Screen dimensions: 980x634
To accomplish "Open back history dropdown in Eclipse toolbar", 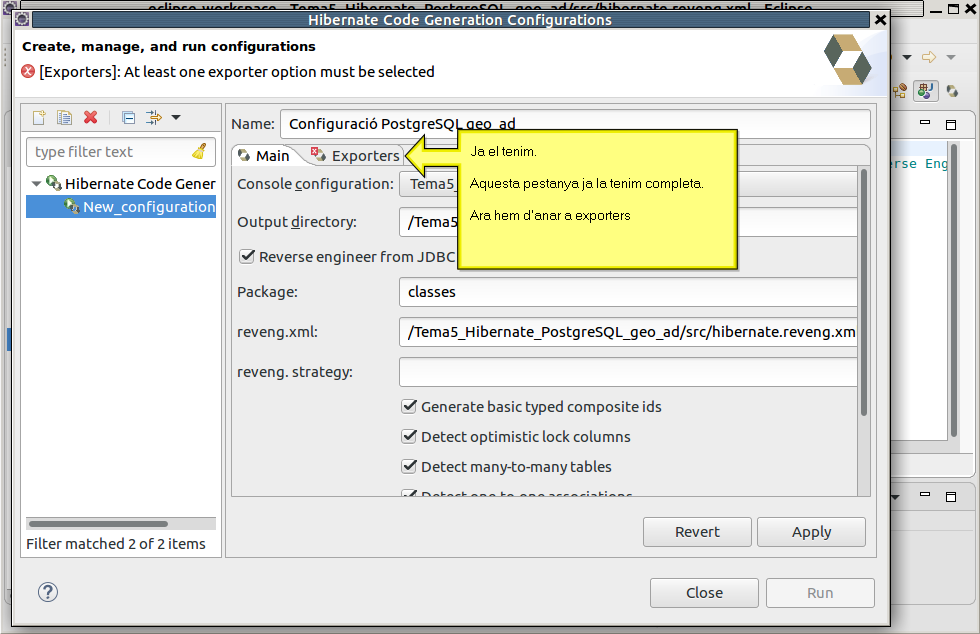I will coord(907,58).
